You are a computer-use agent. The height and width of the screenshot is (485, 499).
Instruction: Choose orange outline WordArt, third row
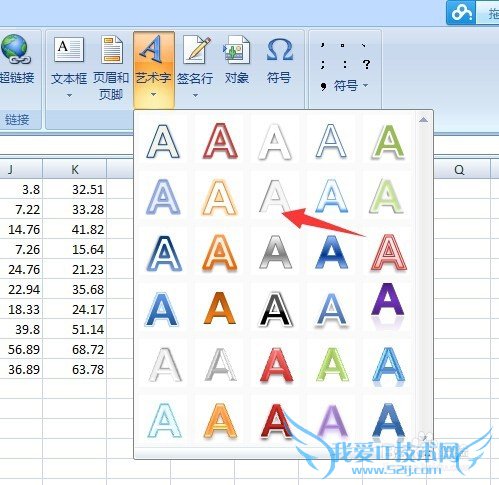[220, 252]
